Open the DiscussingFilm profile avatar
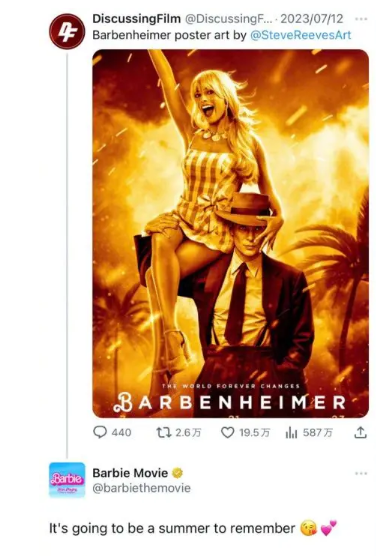This screenshot has width=376, height=556. tap(67, 31)
